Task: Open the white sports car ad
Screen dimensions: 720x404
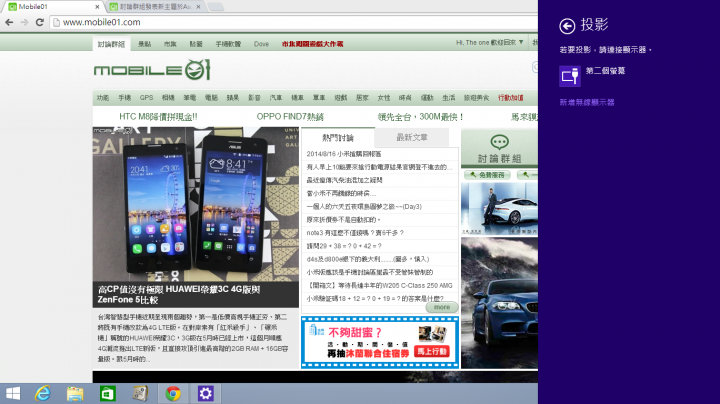Action: click(x=499, y=209)
